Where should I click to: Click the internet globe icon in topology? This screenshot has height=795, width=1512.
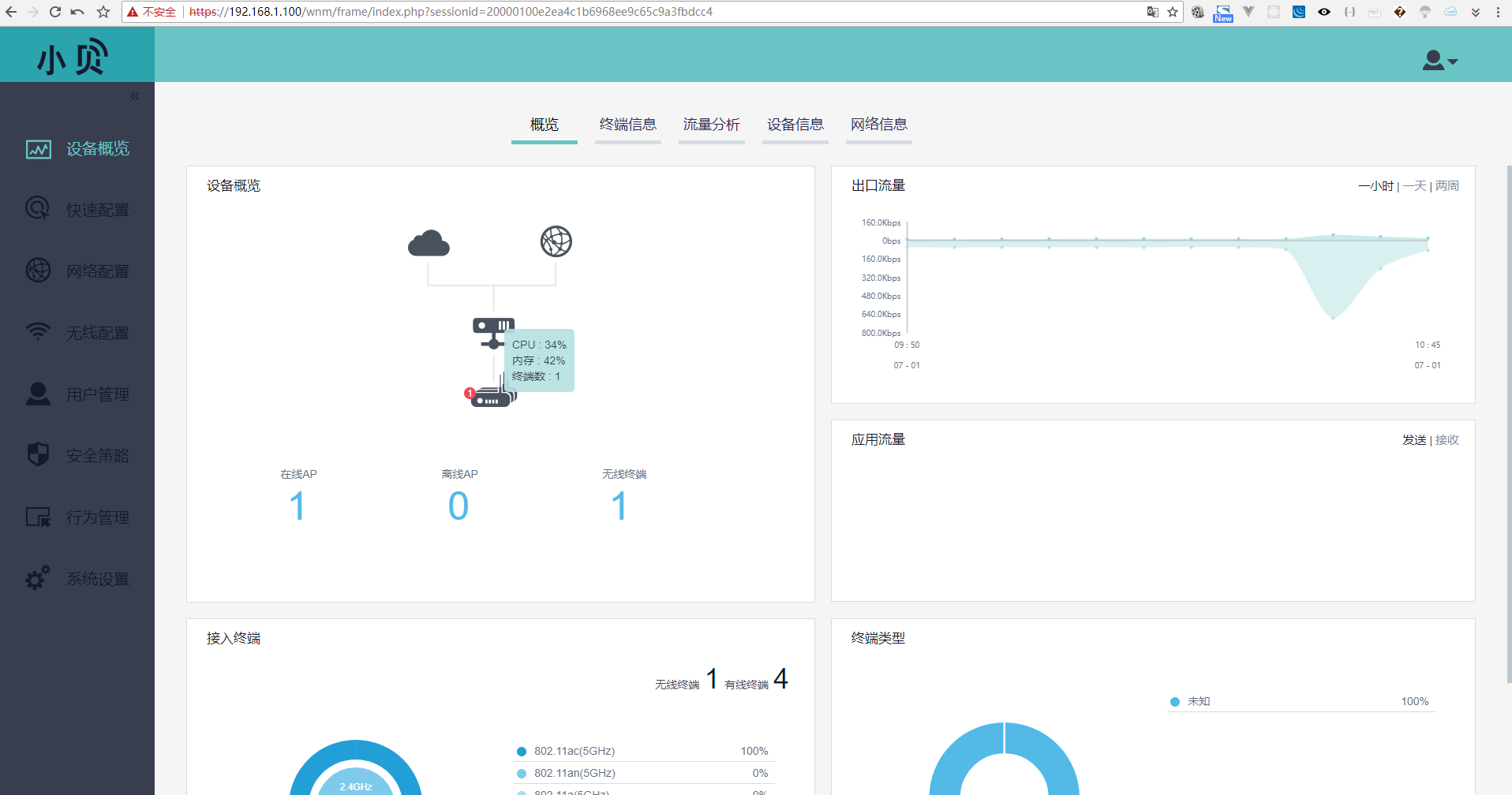click(556, 241)
